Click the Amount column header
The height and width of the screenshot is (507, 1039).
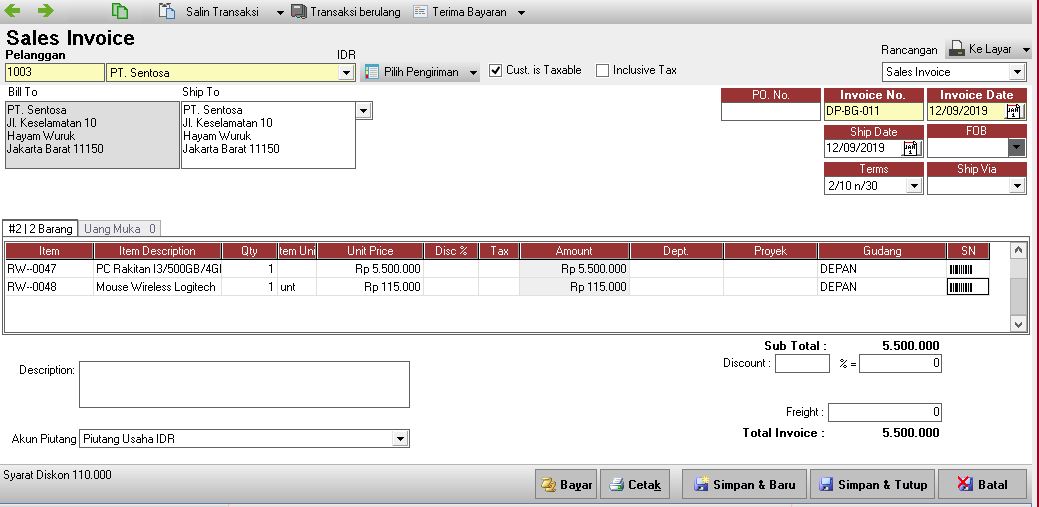[x=574, y=251]
